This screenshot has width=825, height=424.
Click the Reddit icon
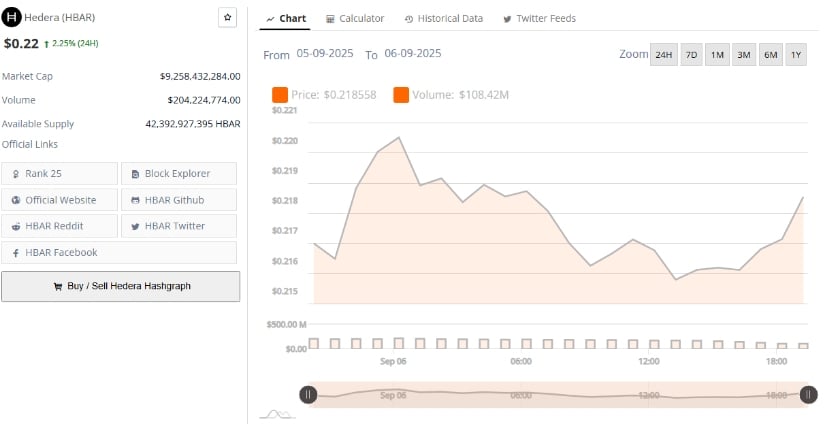[16, 227]
